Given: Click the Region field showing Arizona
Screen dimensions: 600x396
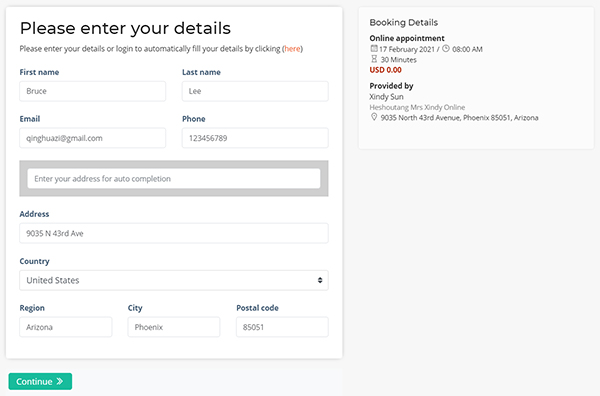Looking at the screenshot, I should (66, 327).
